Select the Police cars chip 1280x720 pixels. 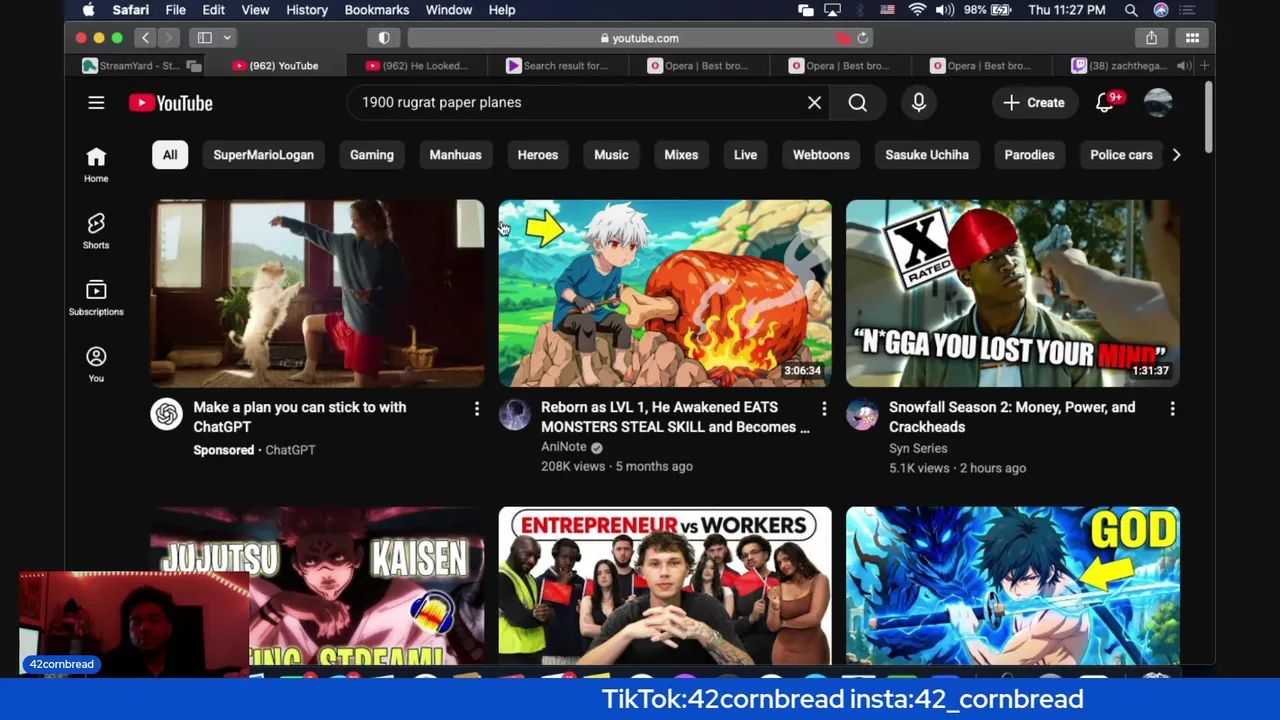coord(1121,155)
